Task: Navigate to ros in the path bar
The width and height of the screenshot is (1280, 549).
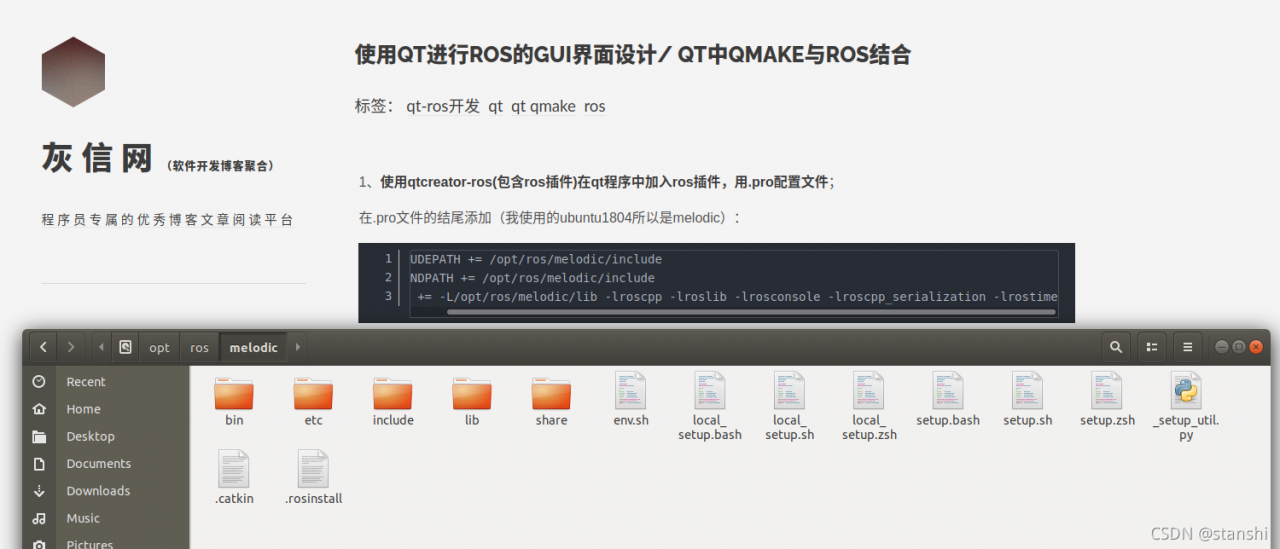Action: pos(200,348)
